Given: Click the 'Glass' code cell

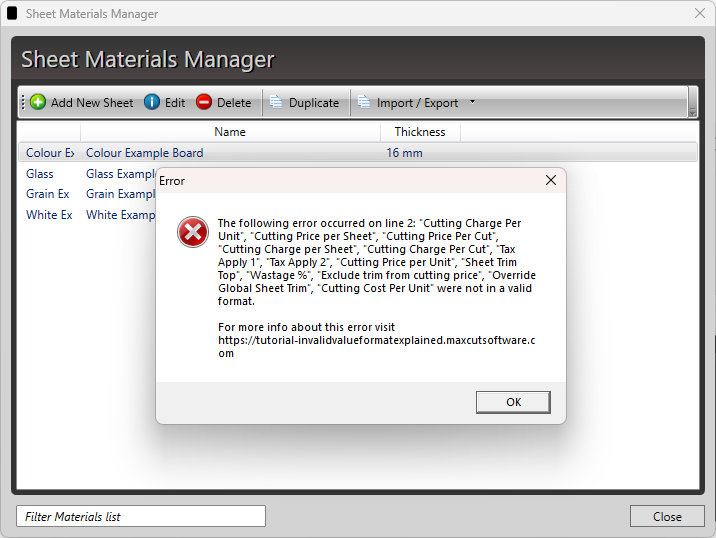Looking at the screenshot, I should click(40, 174).
